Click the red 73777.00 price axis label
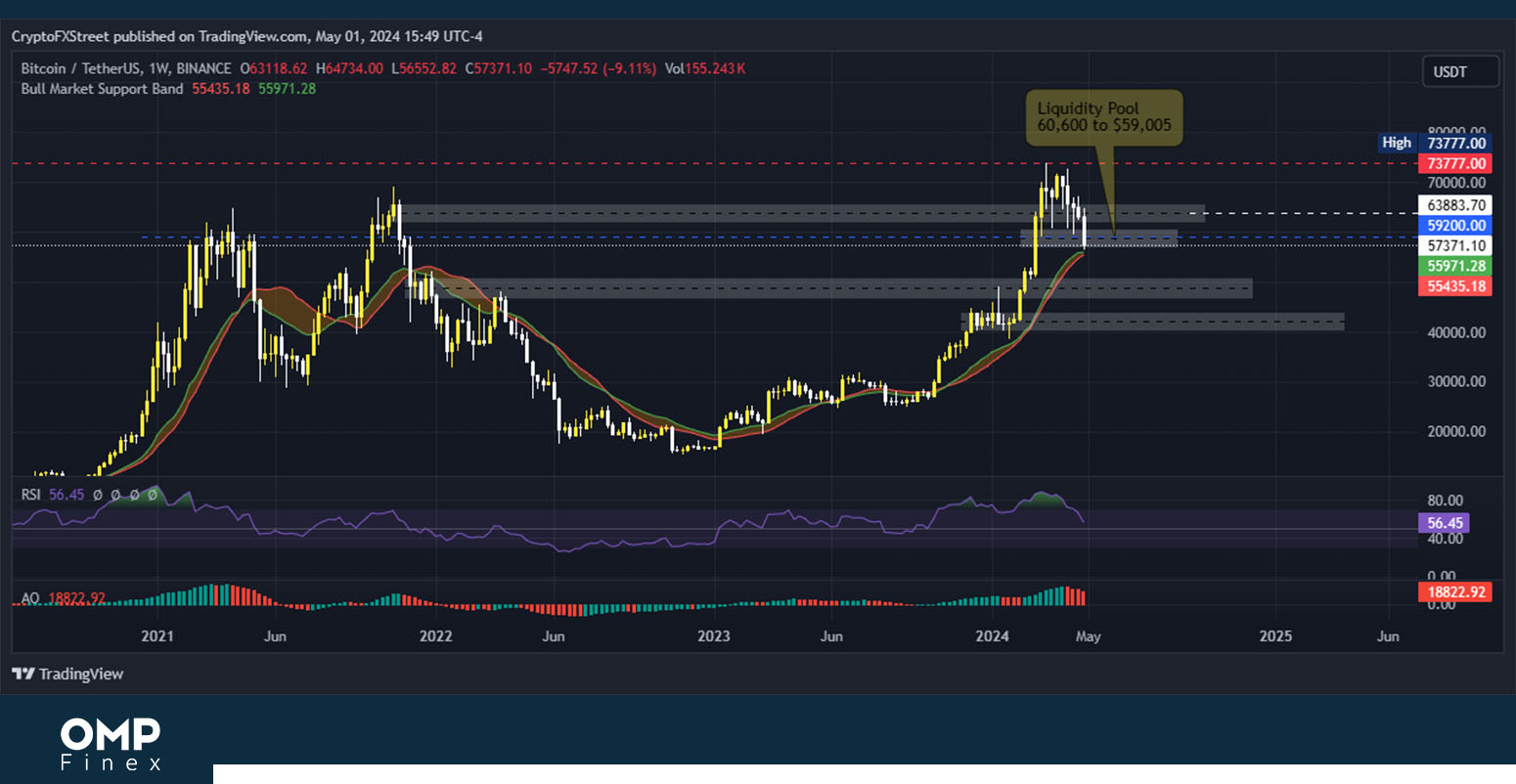1516x784 pixels. [x=1456, y=163]
